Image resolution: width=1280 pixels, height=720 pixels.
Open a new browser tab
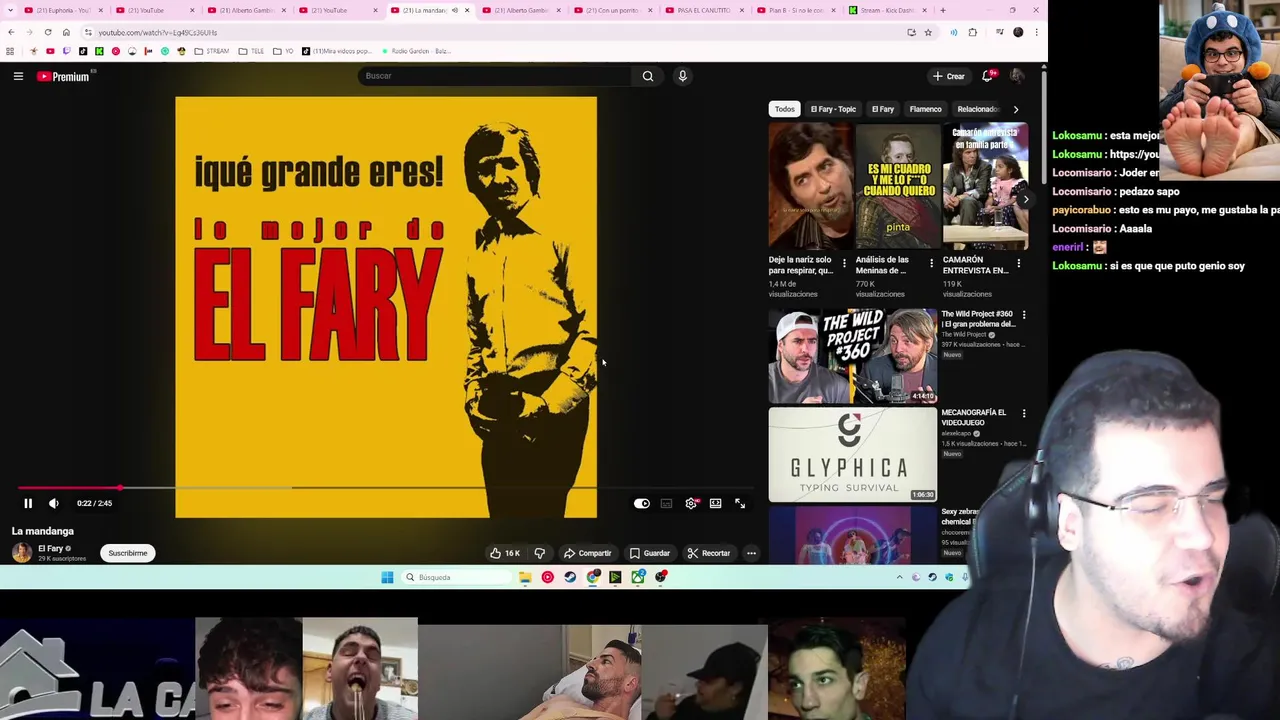point(943,10)
